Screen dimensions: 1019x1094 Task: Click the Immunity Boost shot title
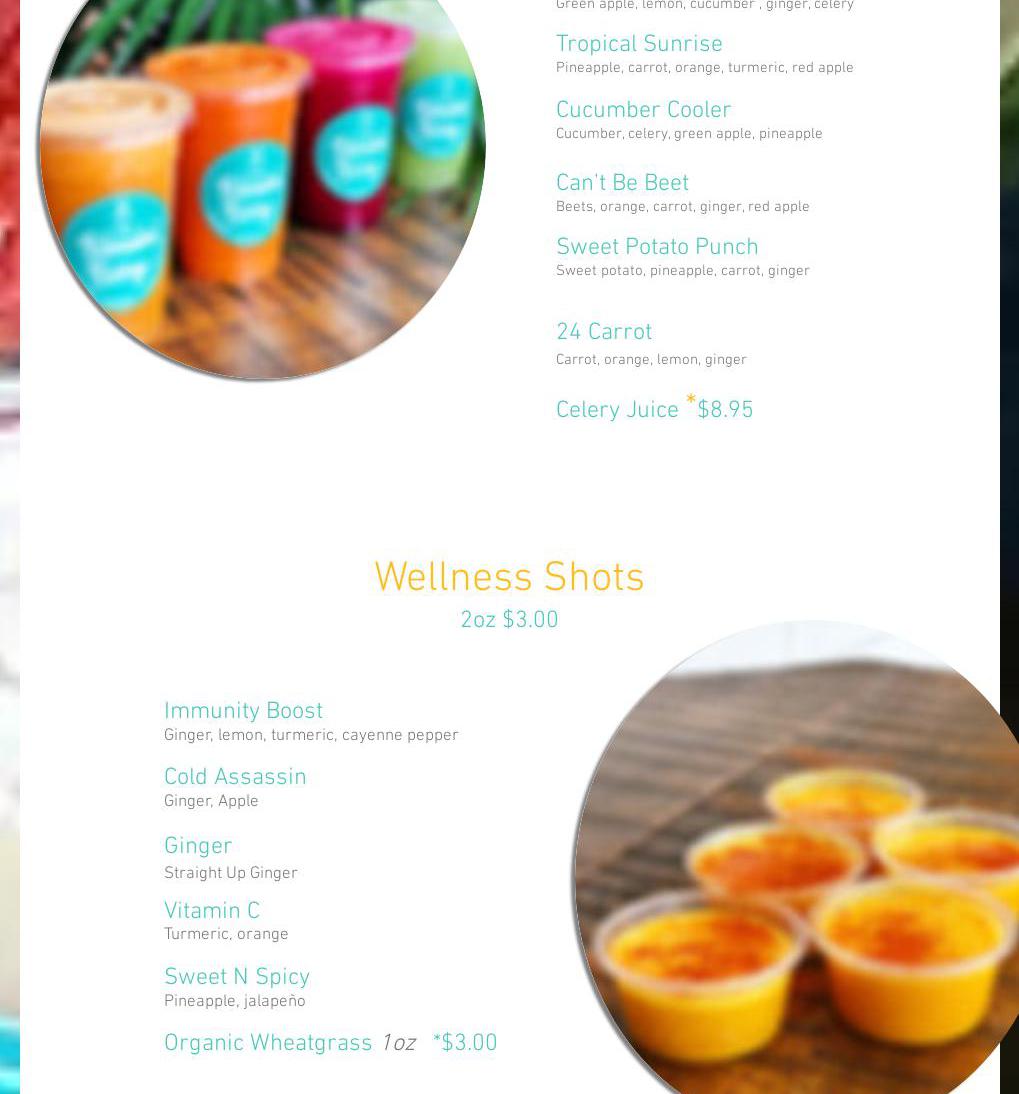pos(243,711)
